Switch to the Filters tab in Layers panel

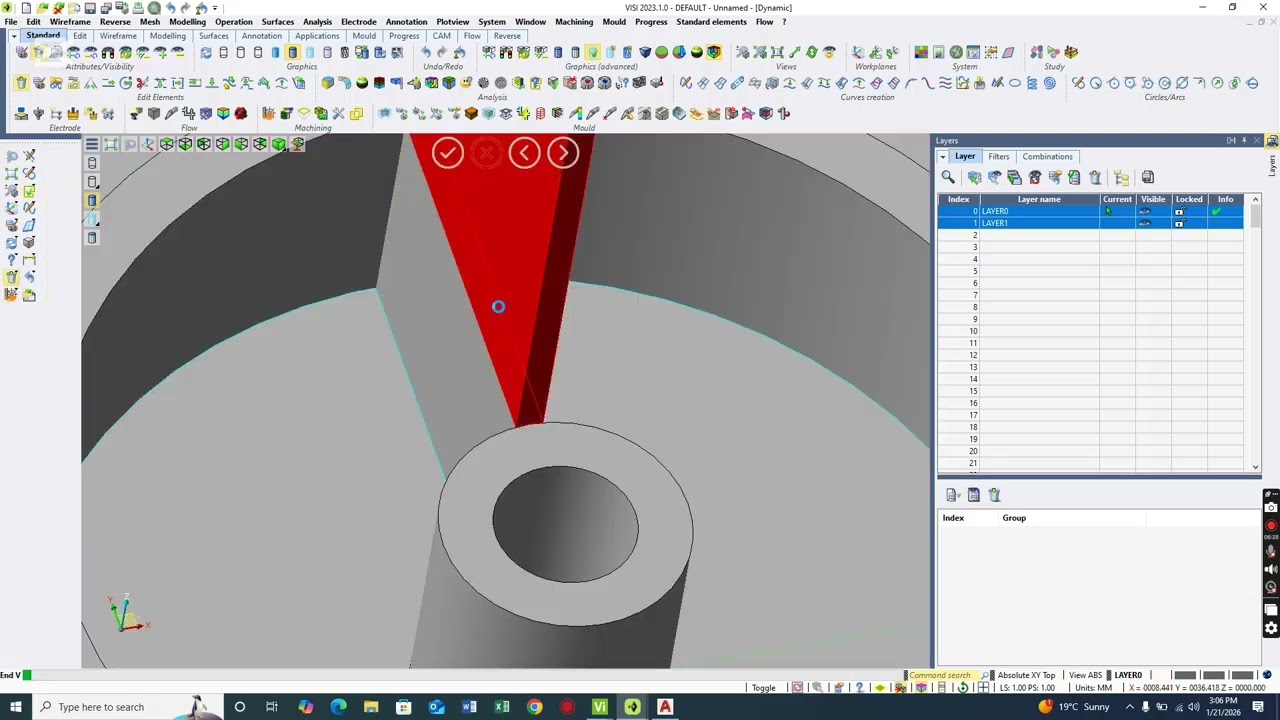pos(999,157)
